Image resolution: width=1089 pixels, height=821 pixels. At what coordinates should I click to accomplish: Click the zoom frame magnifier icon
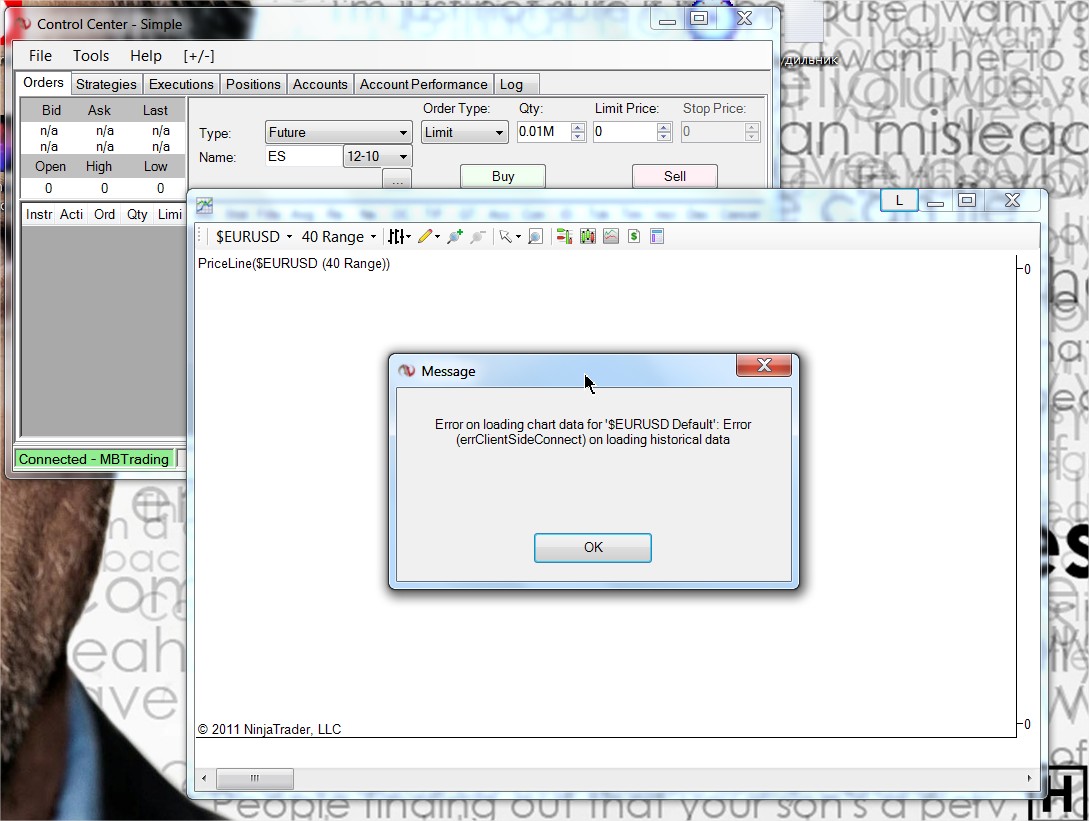[x=535, y=237]
